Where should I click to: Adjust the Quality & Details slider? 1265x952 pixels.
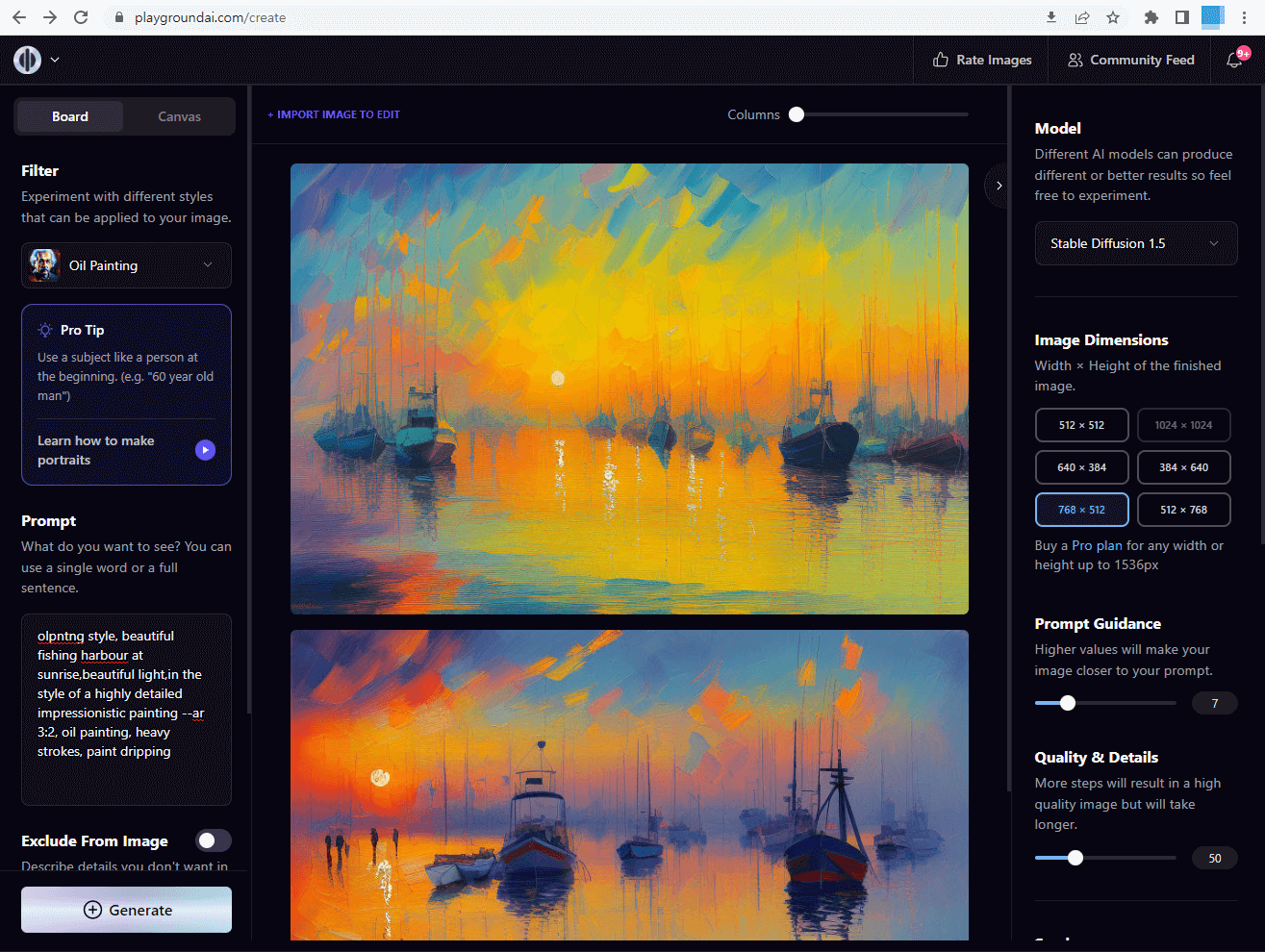coord(1075,858)
